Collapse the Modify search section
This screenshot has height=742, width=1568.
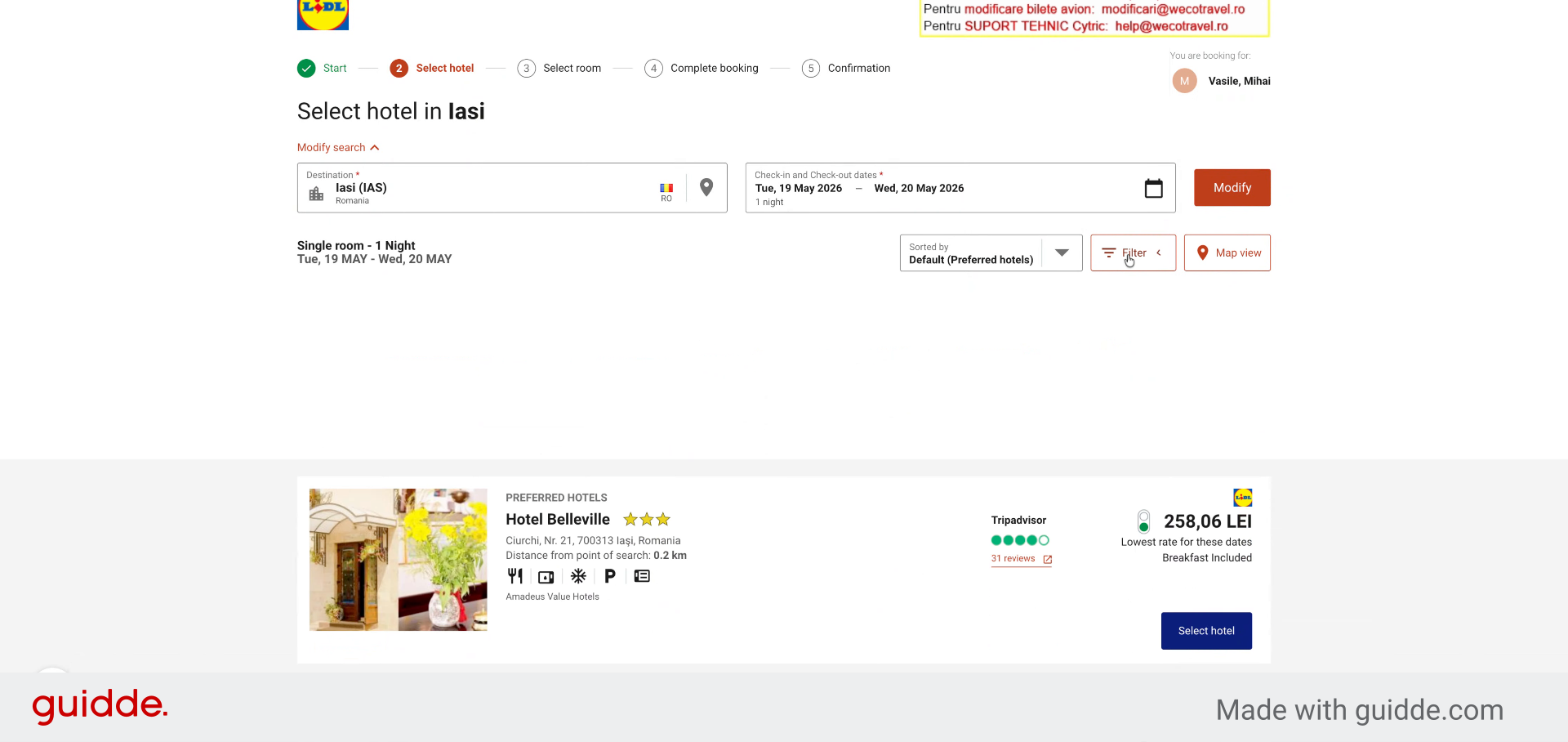click(x=338, y=147)
